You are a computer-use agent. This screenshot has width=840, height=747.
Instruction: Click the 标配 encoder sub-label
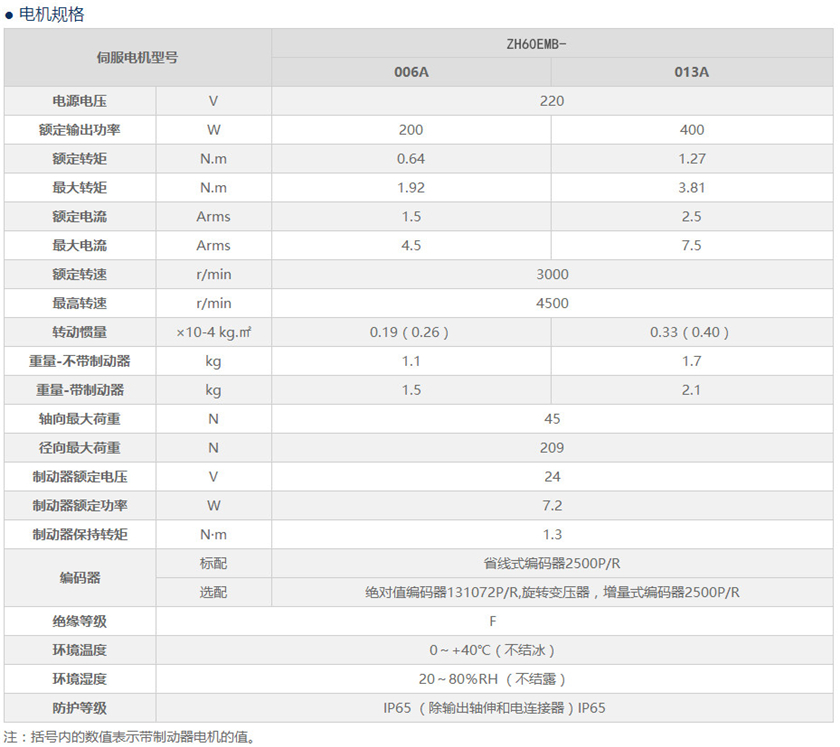(213, 563)
